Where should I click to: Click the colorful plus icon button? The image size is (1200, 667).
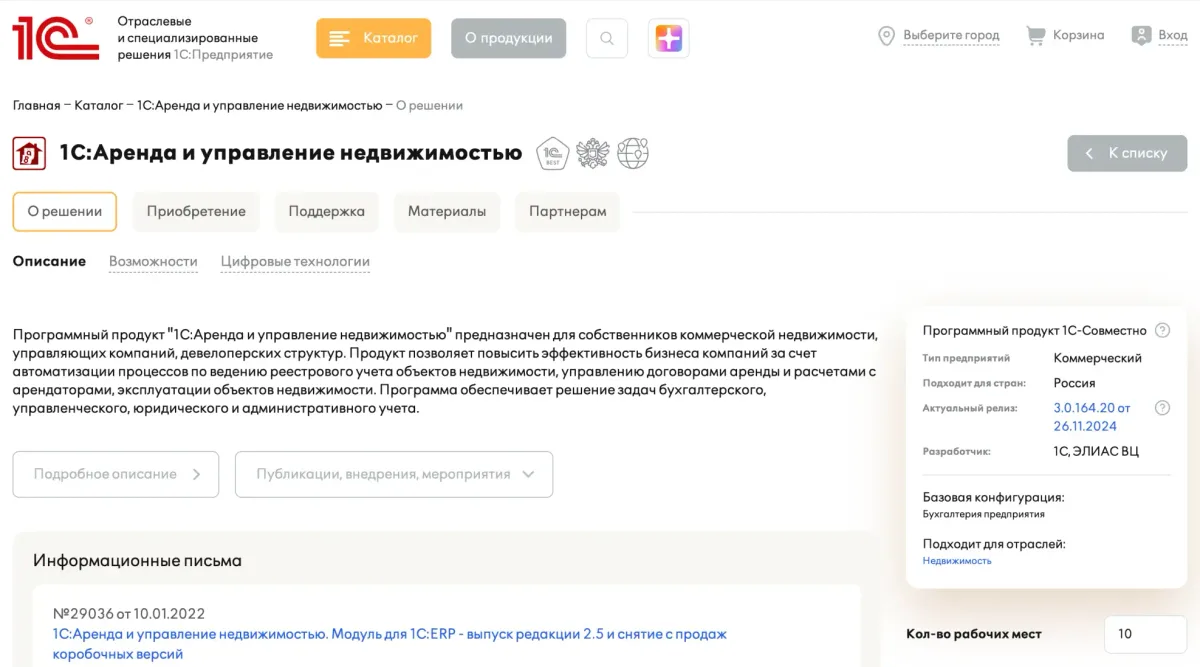click(x=668, y=39)
